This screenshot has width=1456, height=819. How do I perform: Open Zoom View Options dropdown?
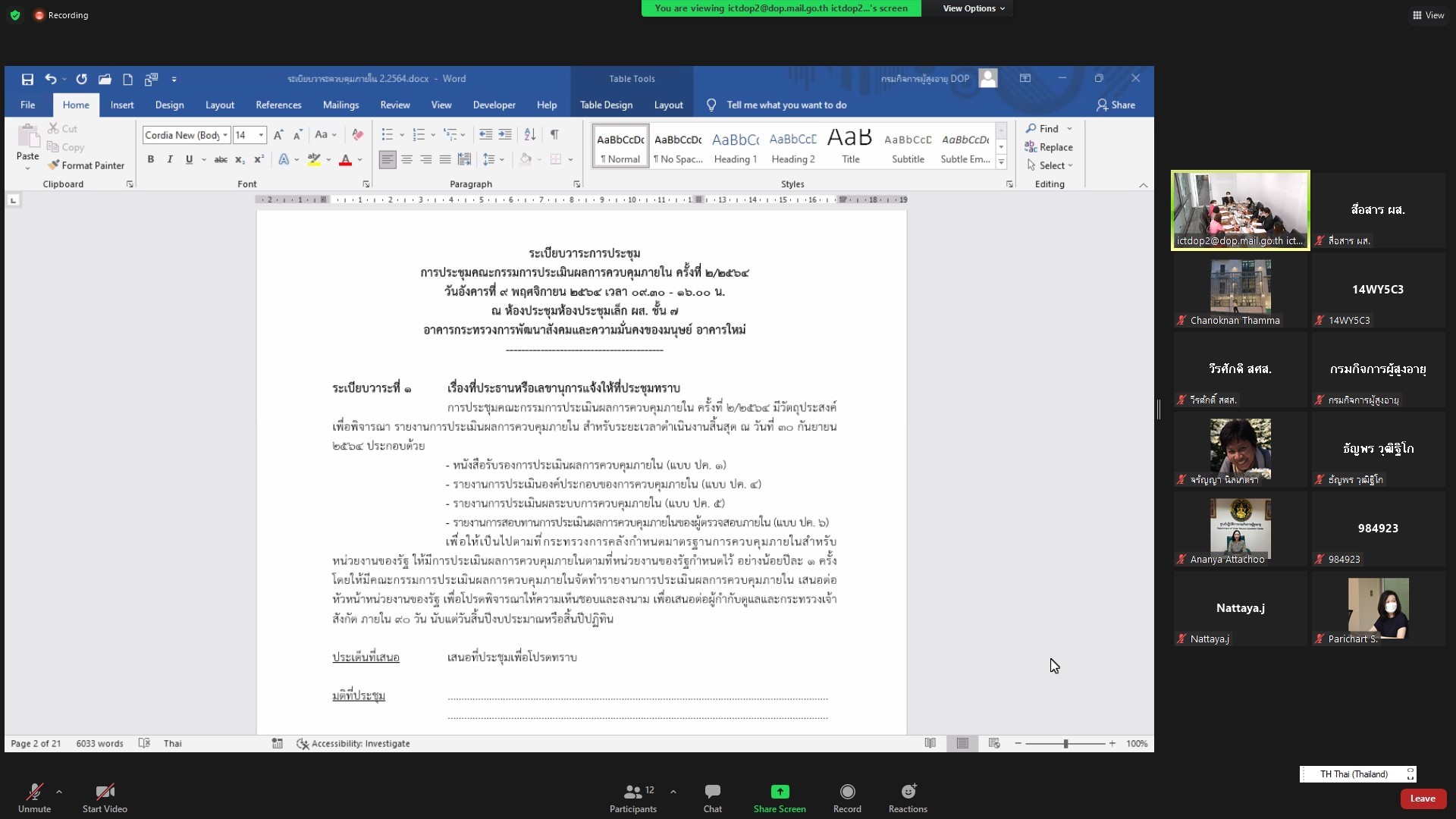(974, 8)
